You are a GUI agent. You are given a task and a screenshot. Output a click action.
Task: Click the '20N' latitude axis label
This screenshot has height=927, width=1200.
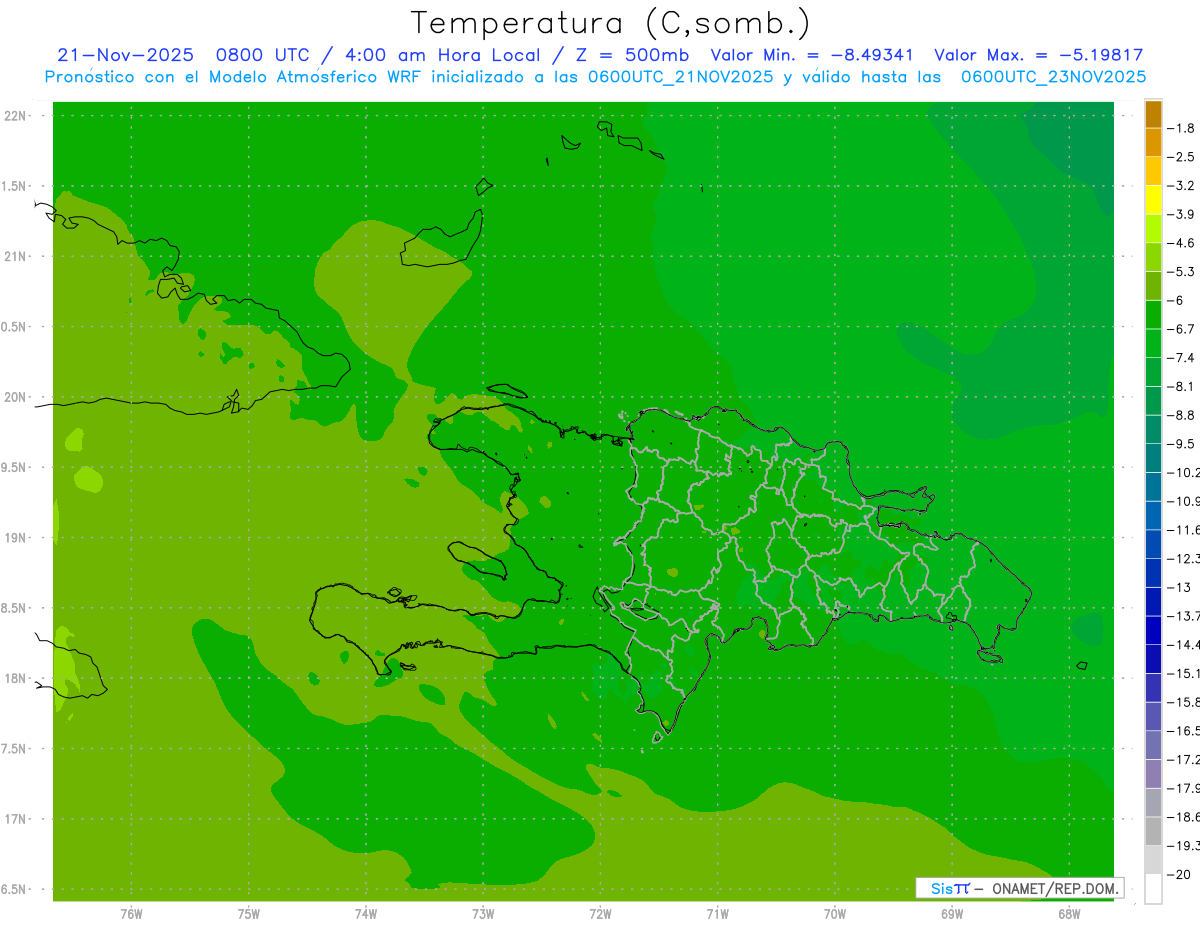click(x=15, y=397)
